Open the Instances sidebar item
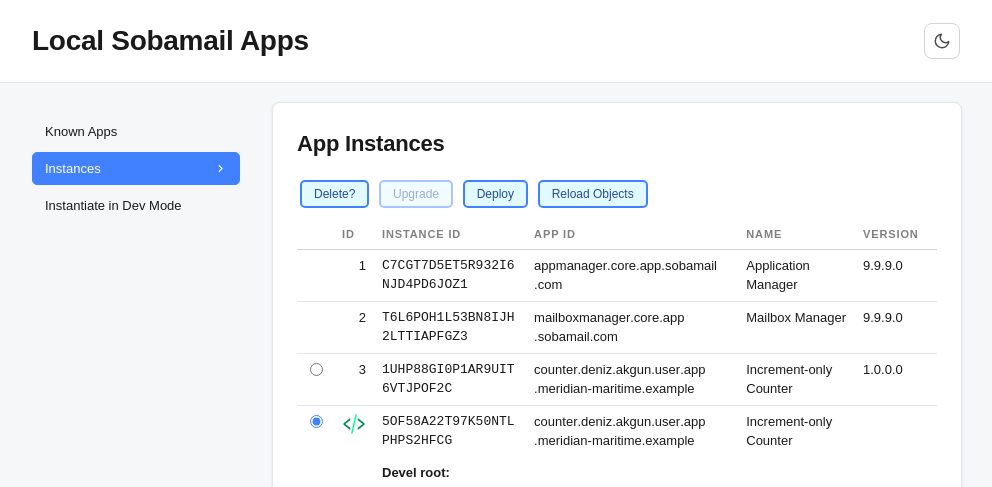 click(136, 168)
